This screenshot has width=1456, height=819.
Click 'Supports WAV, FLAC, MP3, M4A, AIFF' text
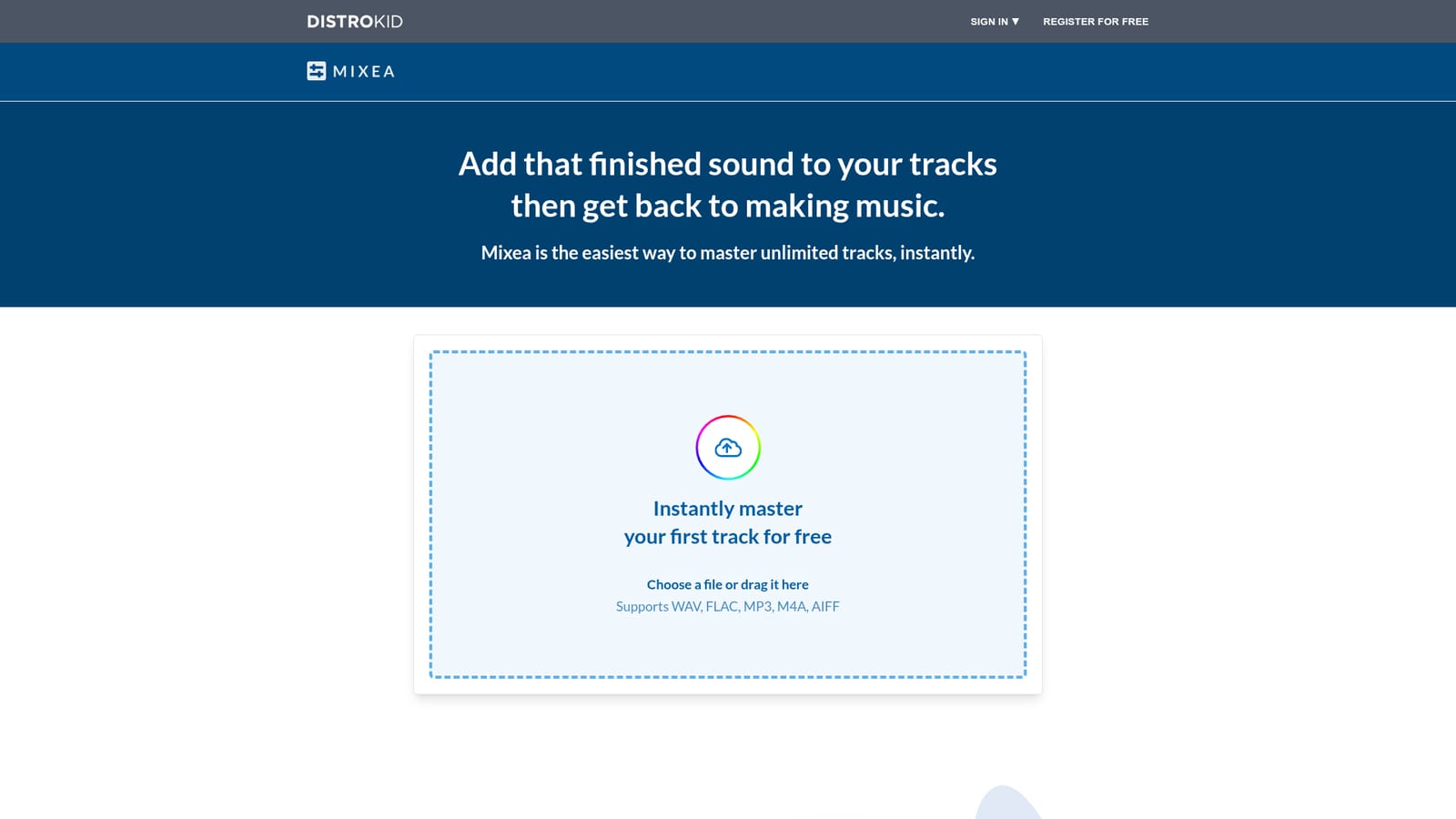[x=728, y=606]
